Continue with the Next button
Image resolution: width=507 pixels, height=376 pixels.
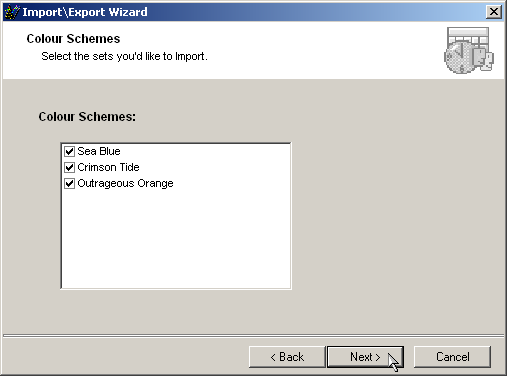pyautogui.click(x=365, y=357)
